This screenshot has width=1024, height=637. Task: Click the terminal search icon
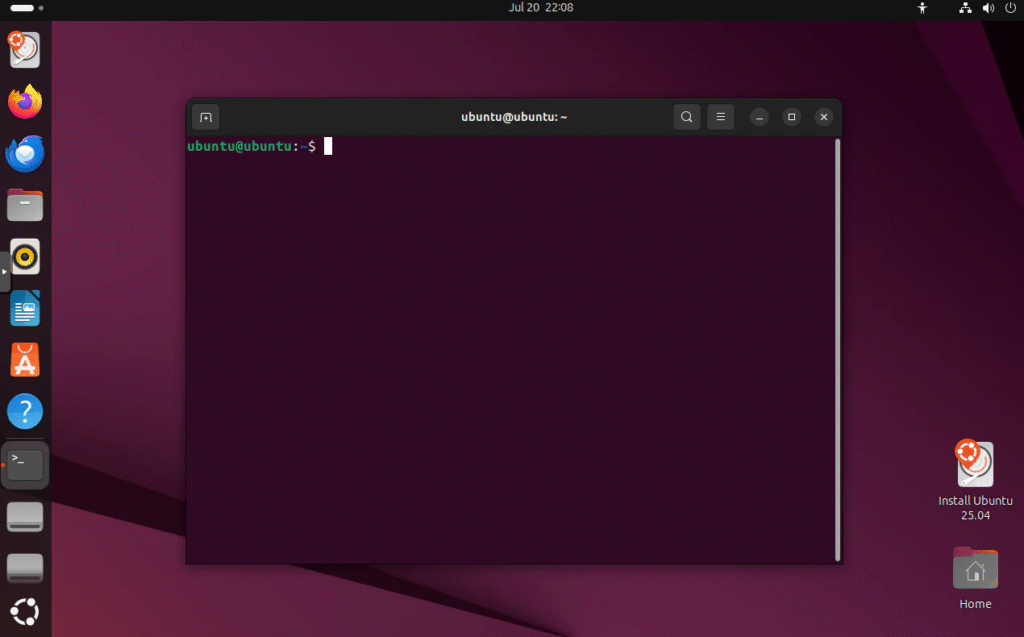pos(686,117)
